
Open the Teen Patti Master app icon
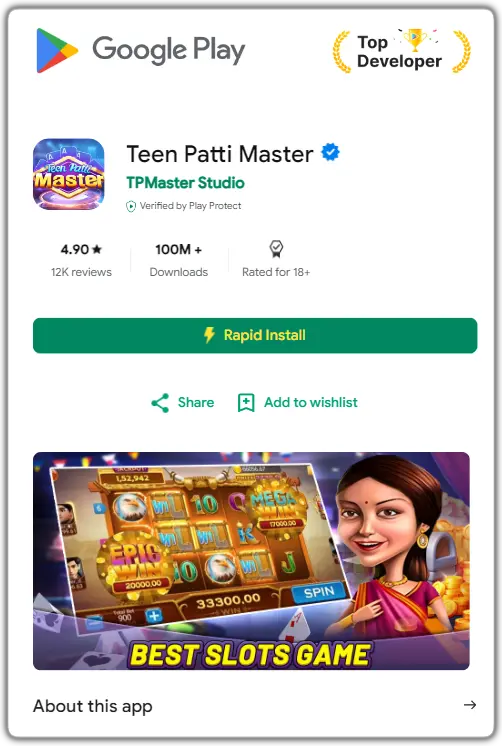coord(69,174)
